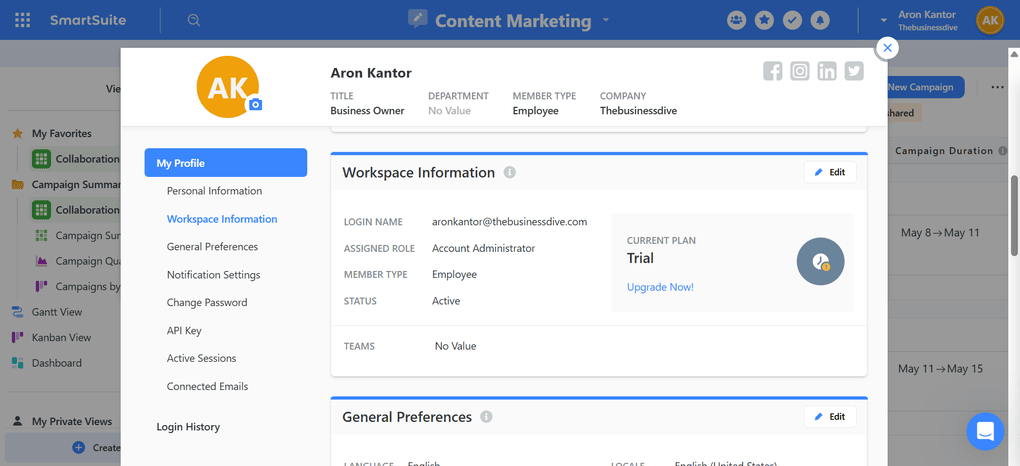The height and width of the screenshot is (466, 1020).
Task: Click Workspace Information info icon
Action: 510,172
